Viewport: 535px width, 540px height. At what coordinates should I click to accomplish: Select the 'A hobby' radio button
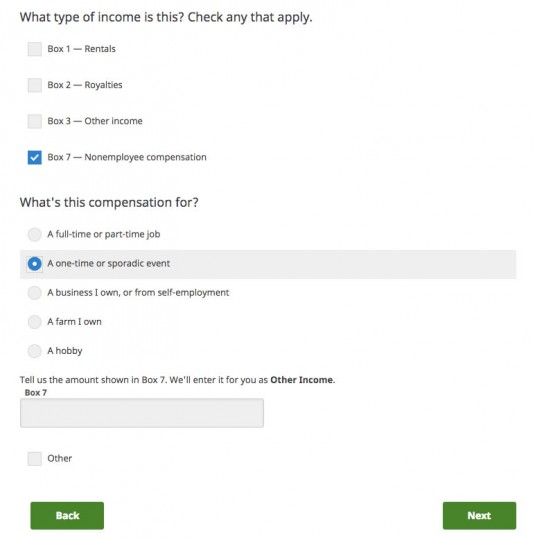pyautogui.click(x=34, y=351)
